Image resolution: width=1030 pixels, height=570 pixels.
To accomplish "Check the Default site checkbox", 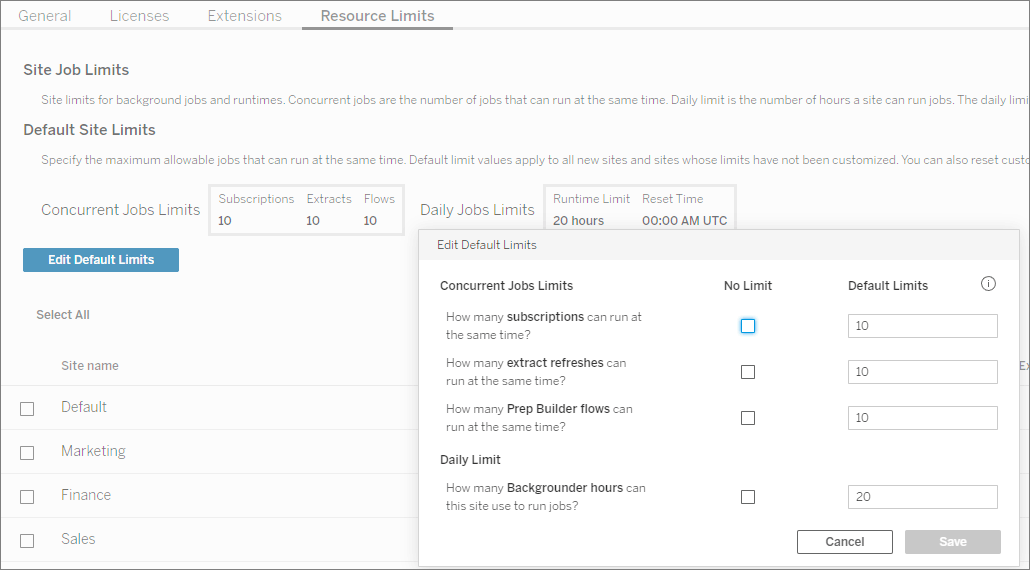I will pyautogui.click(x=27, y=409).
